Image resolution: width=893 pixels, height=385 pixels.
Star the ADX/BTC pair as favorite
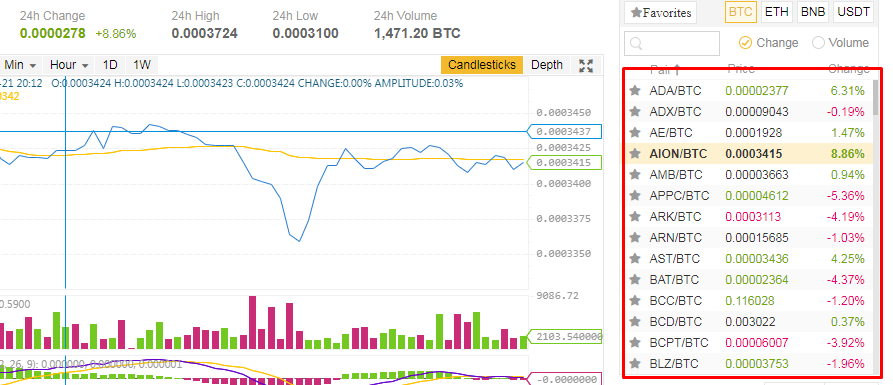(x=634, y=111)
